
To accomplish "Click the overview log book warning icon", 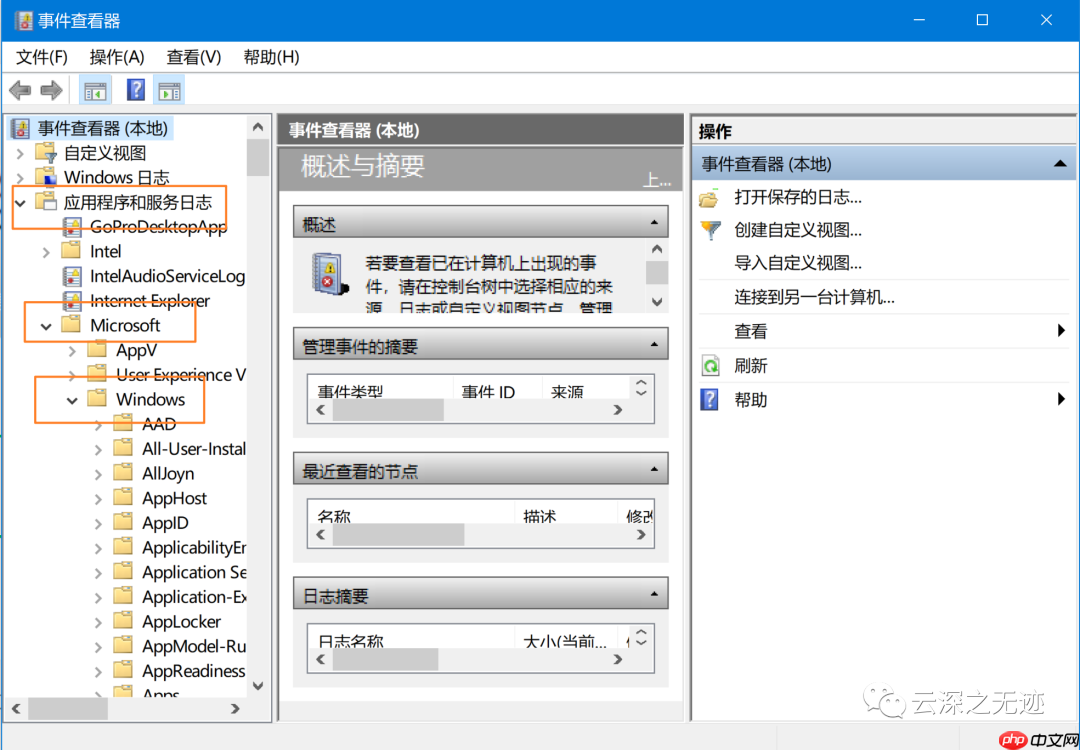I will pos(329,274).
